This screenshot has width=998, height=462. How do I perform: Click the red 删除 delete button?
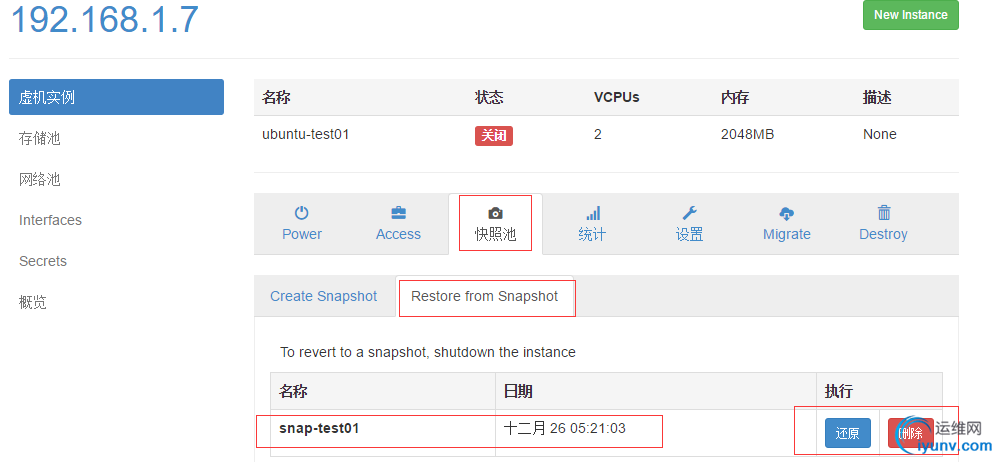click(911, 433)
